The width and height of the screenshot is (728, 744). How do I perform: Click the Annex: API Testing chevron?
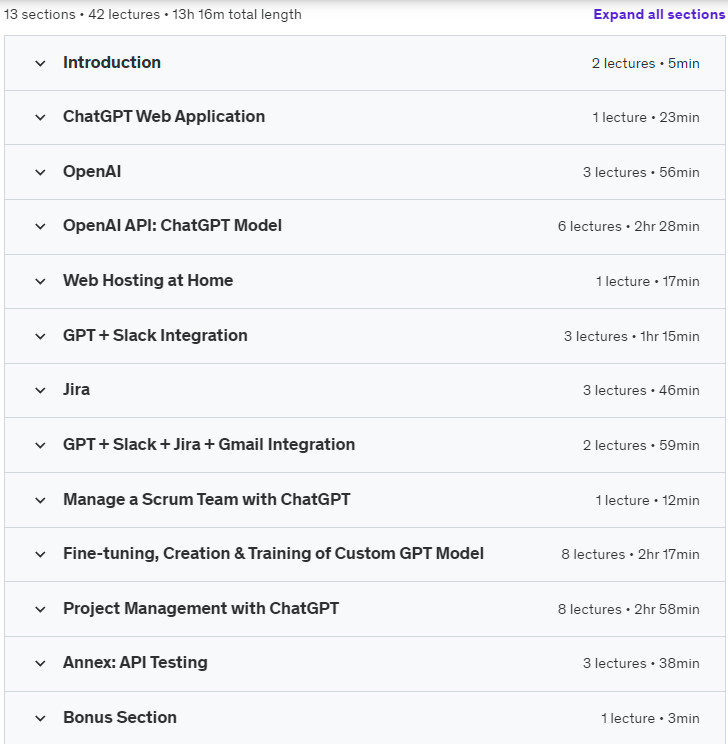(40, 664)
